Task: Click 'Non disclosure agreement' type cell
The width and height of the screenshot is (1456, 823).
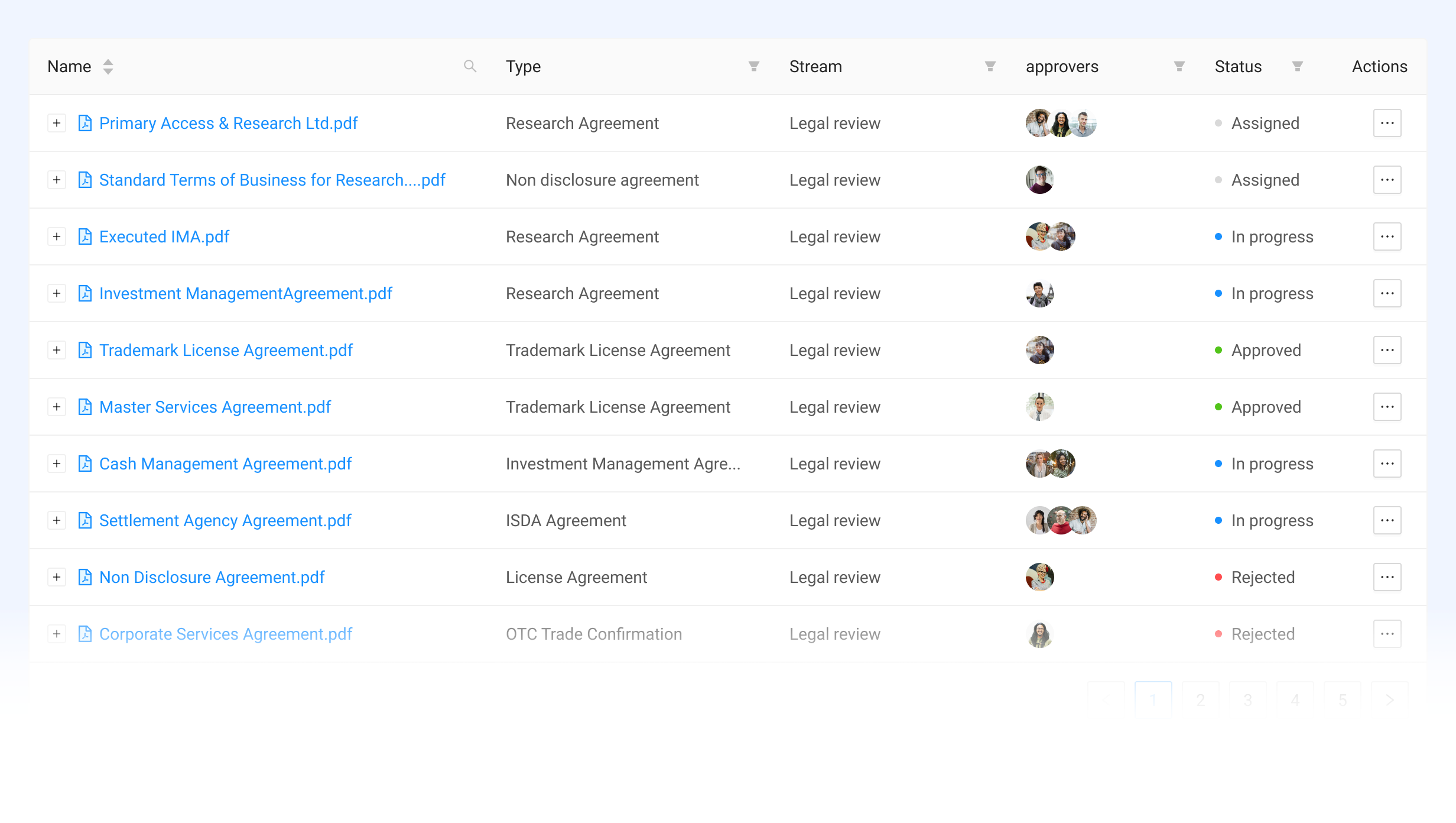Action: pyautogui.click(x=602, y=180)
